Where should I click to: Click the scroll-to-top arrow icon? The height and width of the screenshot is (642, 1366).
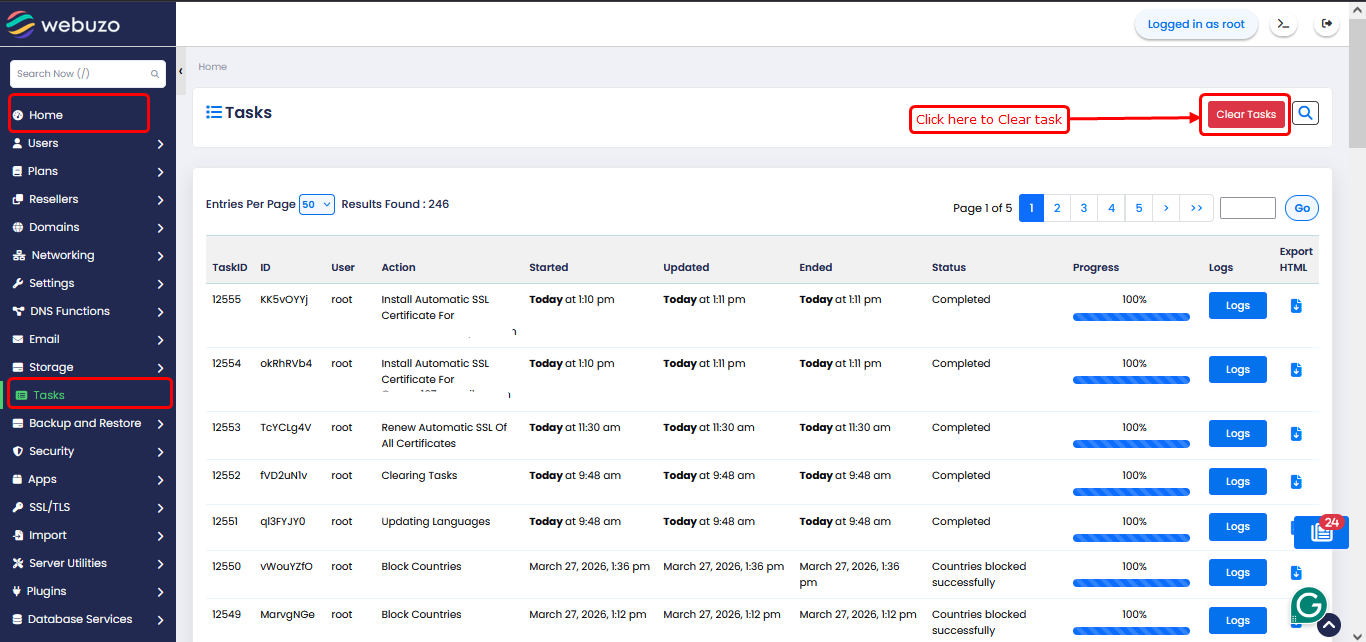[x=1328, y=625]
